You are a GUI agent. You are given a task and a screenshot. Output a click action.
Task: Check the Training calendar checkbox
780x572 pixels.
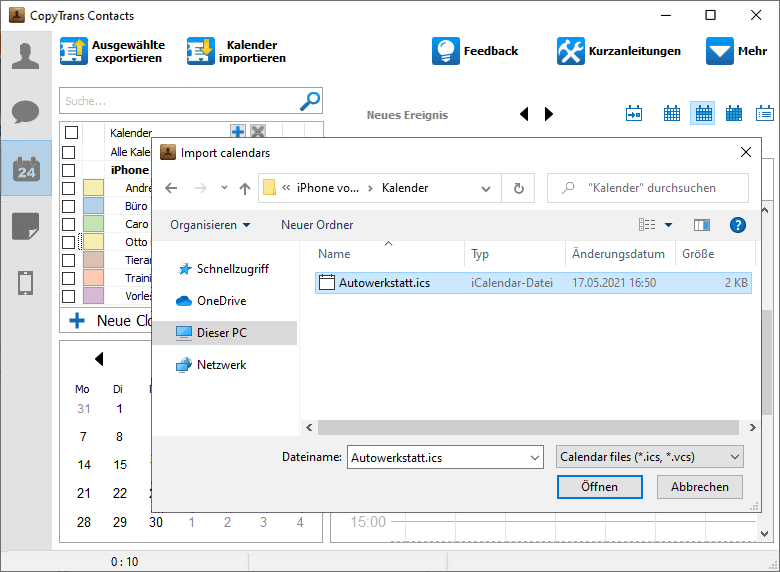(69, 278)
